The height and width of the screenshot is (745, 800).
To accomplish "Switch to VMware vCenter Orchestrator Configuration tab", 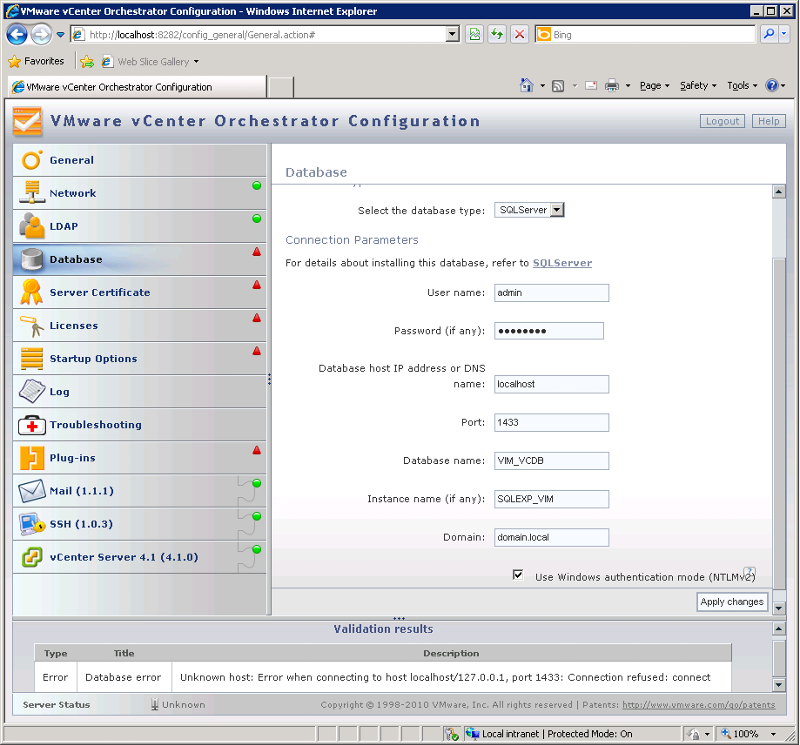I will pyautogui.click(x=137, y=87).
